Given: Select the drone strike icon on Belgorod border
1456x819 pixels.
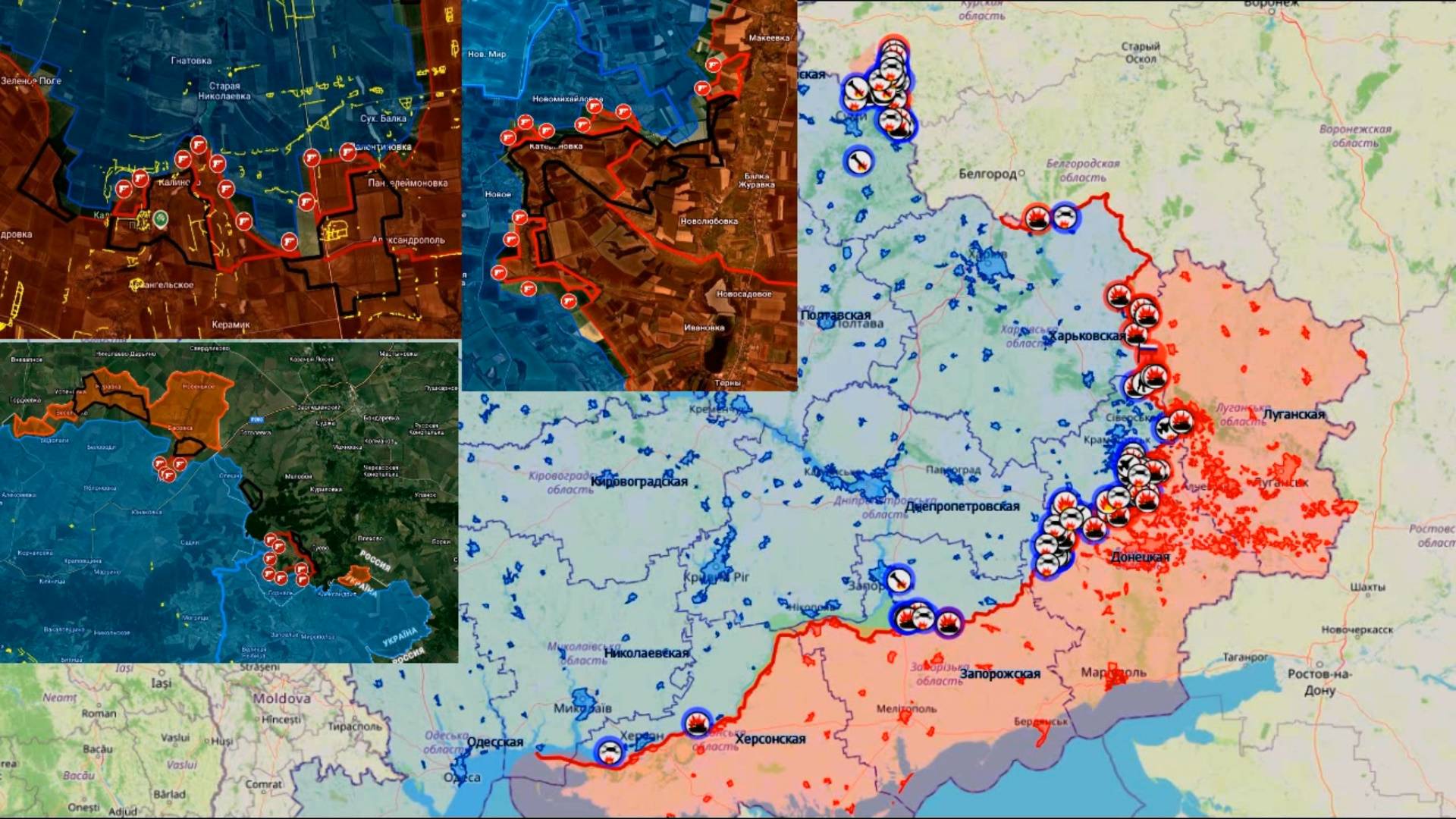Looking at the screenshot, I should click(x=1065, y=218).
